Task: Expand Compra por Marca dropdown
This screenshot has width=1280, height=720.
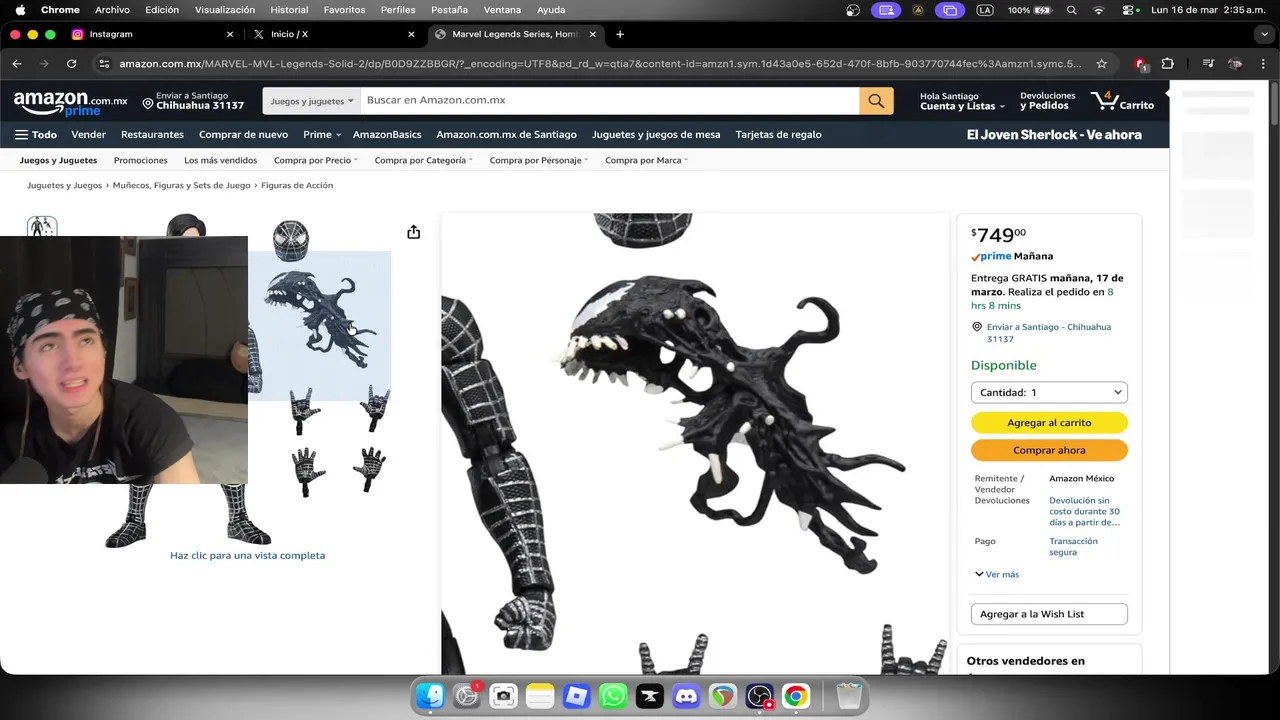Action: [x=646, y=160]
